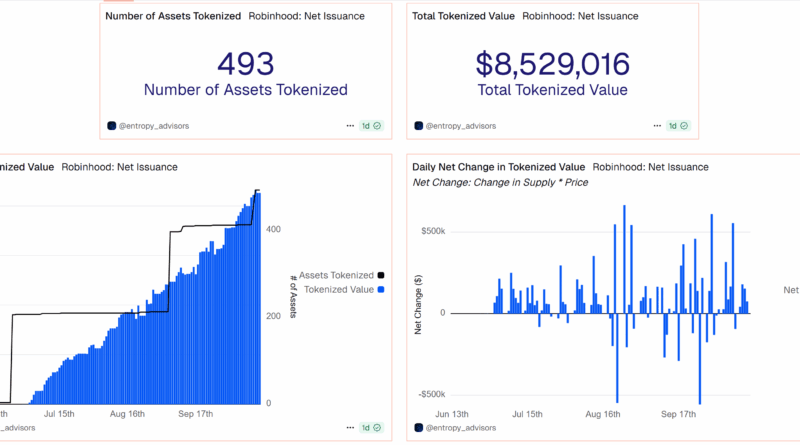The image size is (800, 445).
Task: Click the black Assets Tokenized legend color square
Action: tap(381, 274)
